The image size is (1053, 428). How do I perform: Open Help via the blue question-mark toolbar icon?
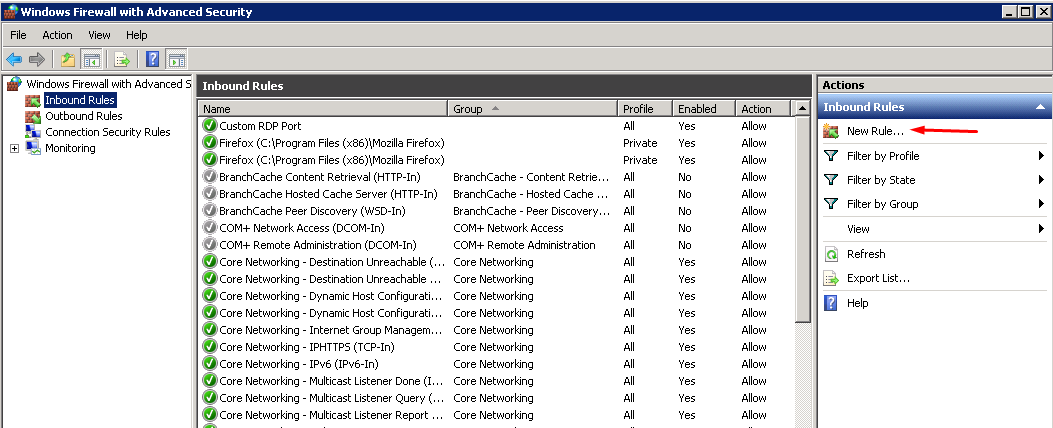coord(153,60)
